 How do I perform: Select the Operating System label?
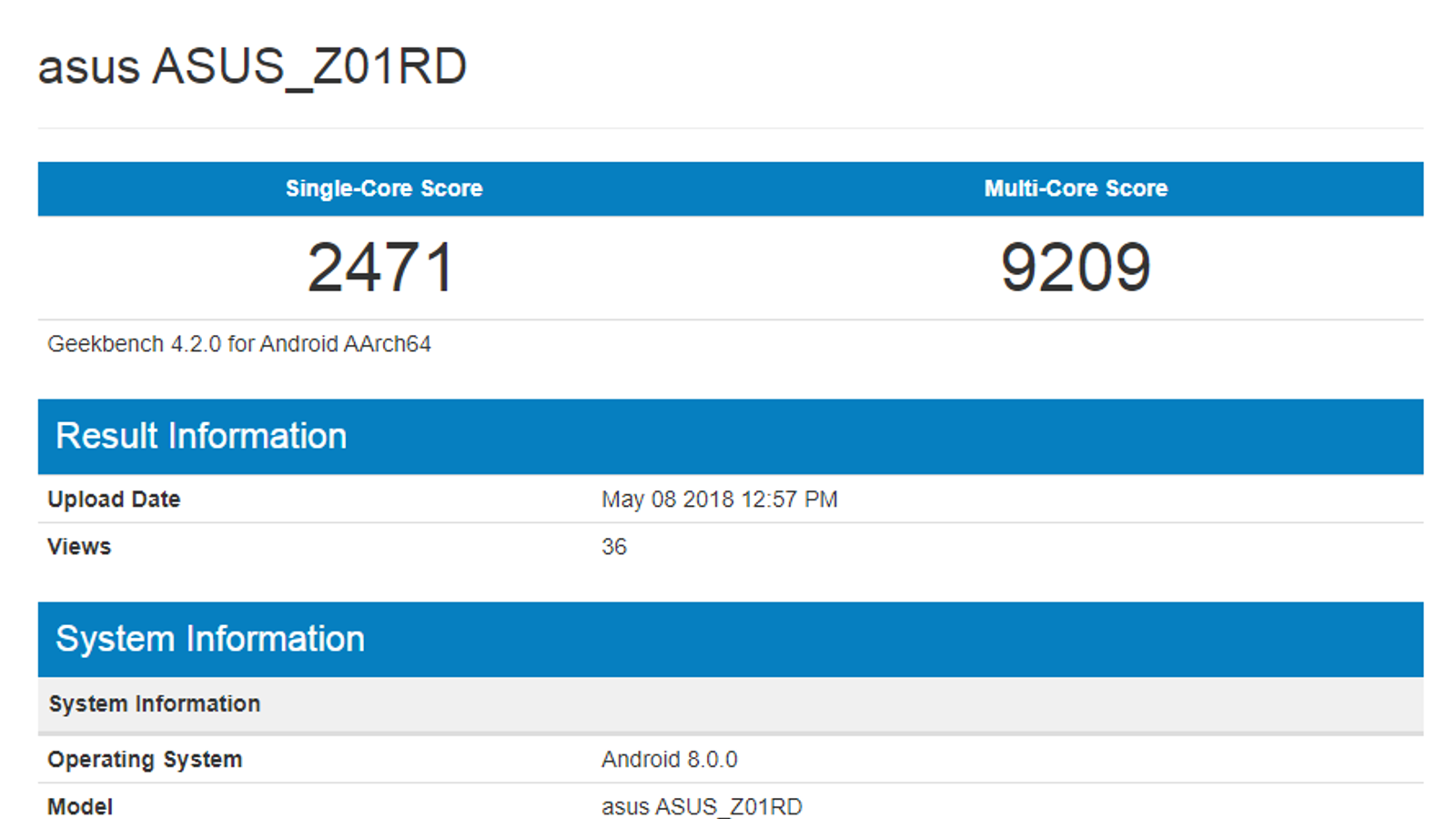145,760
